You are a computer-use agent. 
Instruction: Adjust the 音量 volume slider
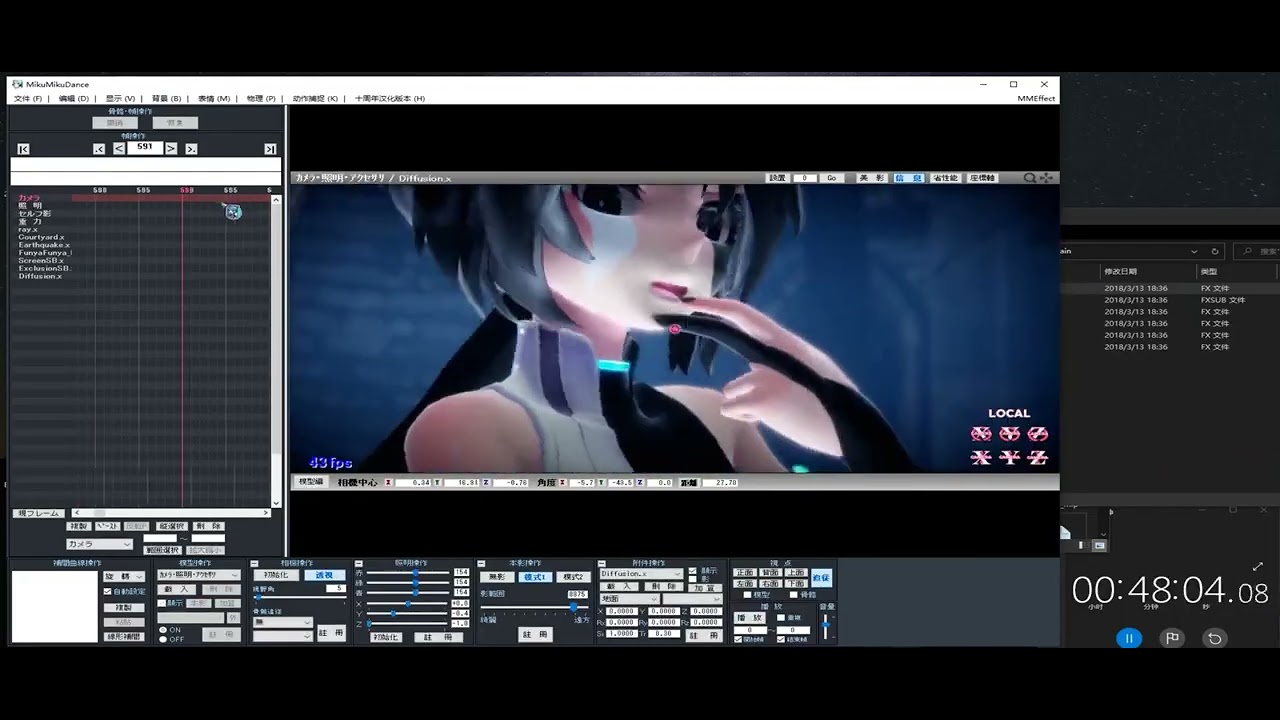(x=825, y=627)
